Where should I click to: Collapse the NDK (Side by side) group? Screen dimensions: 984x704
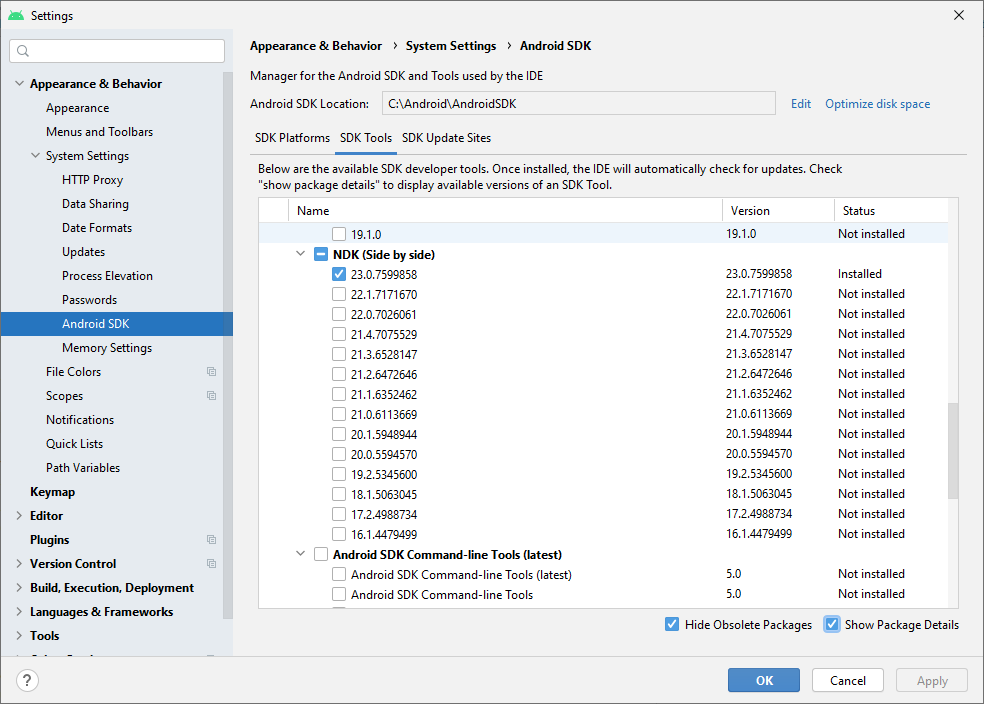(x=301, y=254)
